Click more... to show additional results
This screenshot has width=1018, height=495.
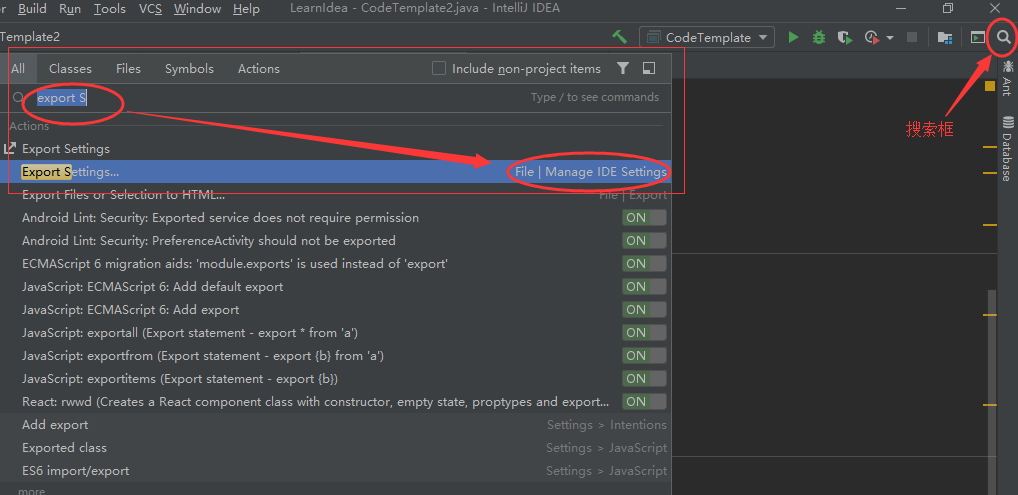click(32, 490)
